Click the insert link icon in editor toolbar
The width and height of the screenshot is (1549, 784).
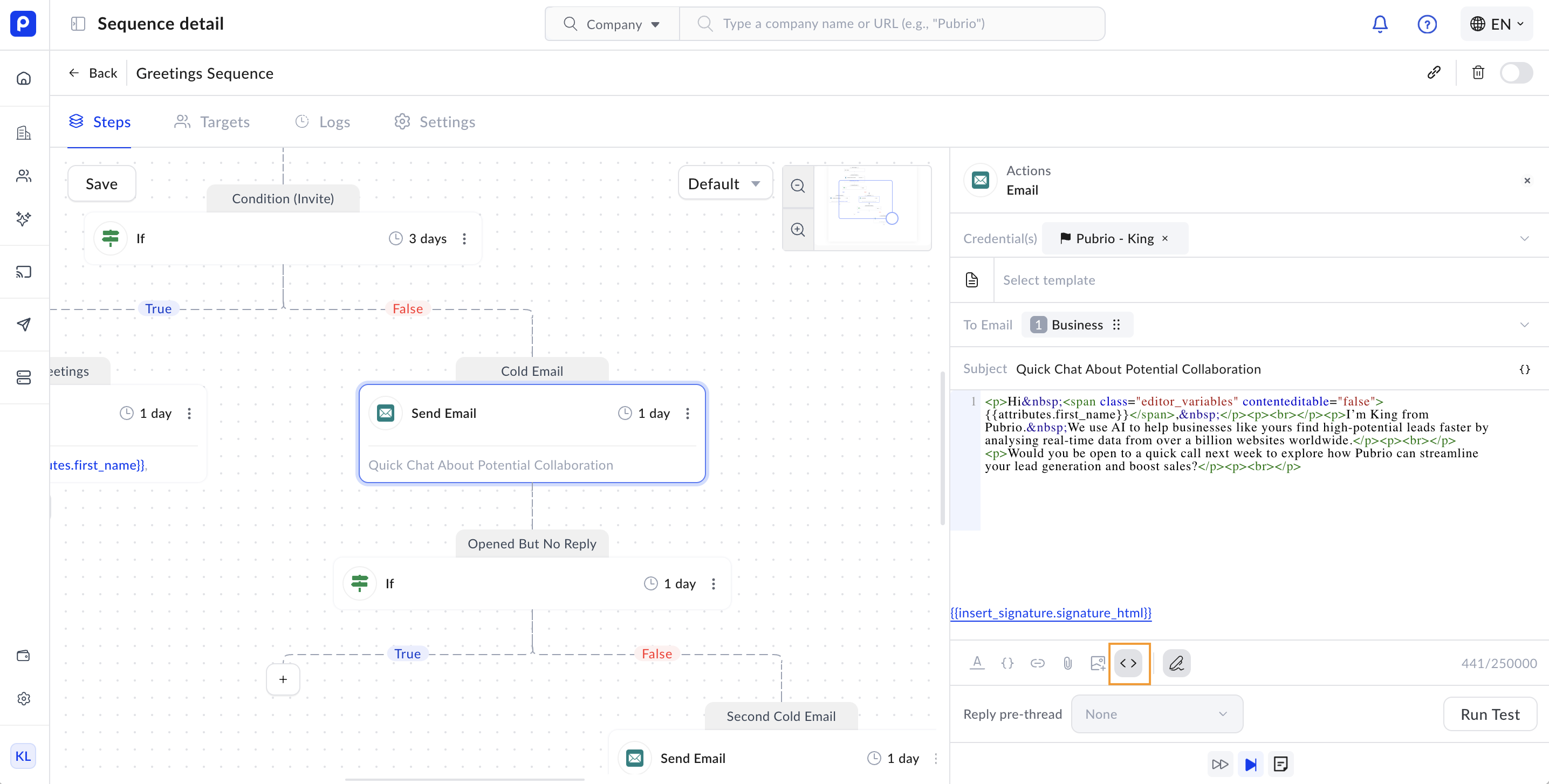[1037, 663]
